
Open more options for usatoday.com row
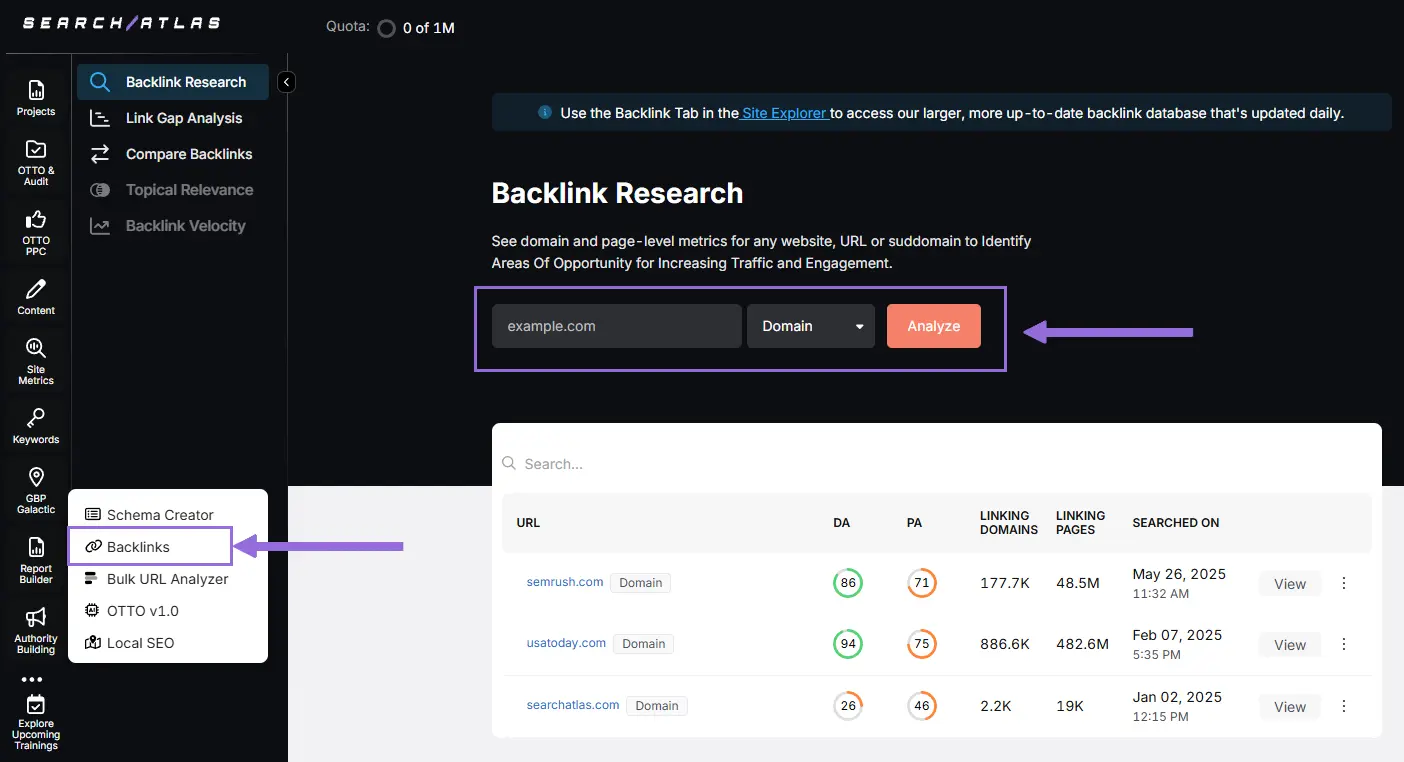point(1344,644)
